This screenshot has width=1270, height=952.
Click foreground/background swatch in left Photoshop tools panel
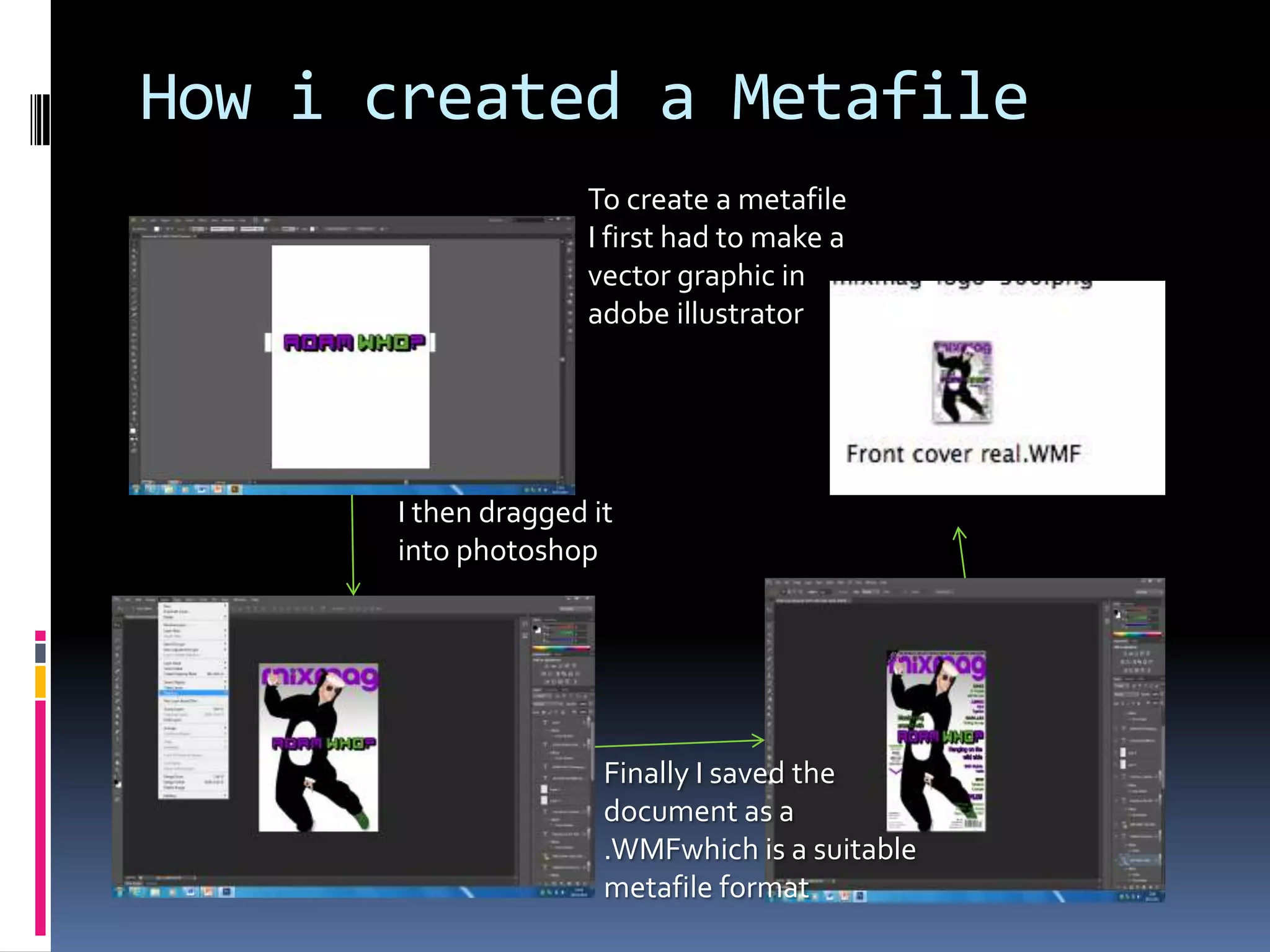[117, 784]
